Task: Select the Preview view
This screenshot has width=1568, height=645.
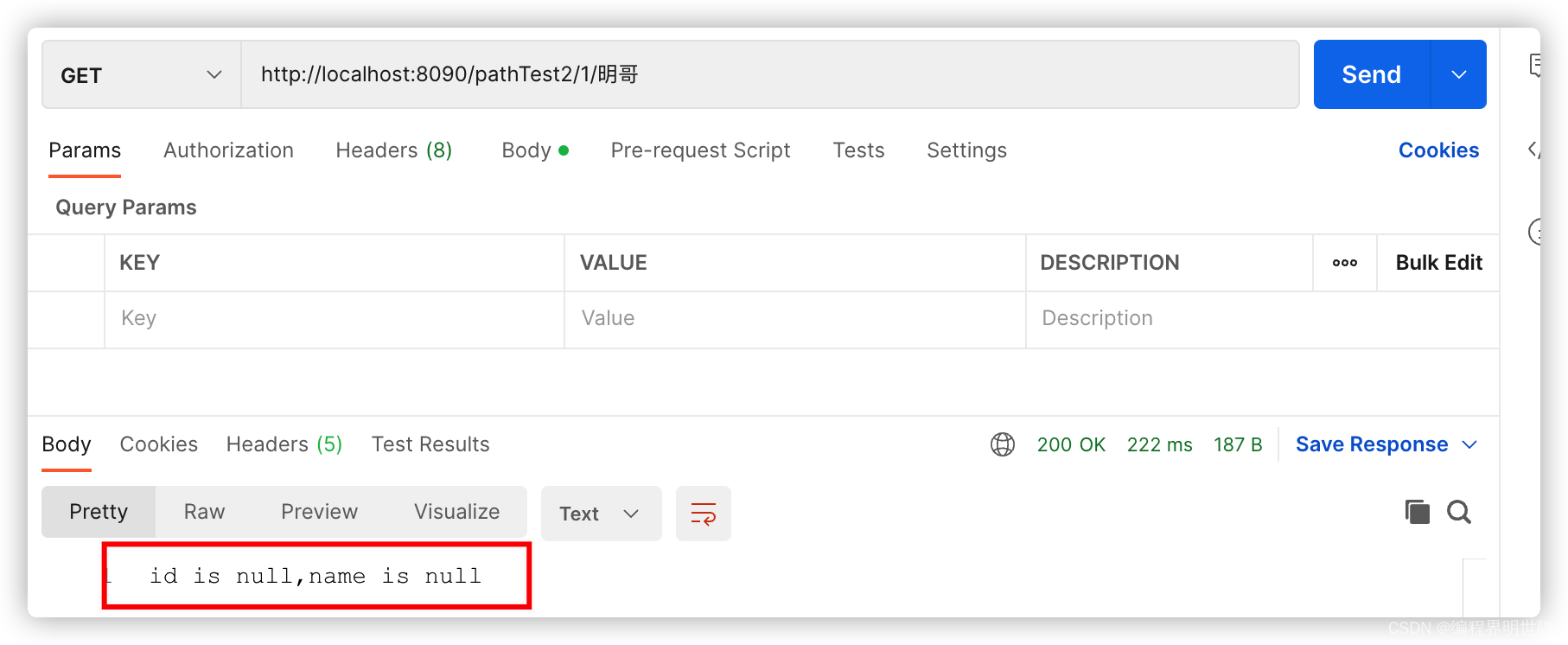Action: coord(319,512)
